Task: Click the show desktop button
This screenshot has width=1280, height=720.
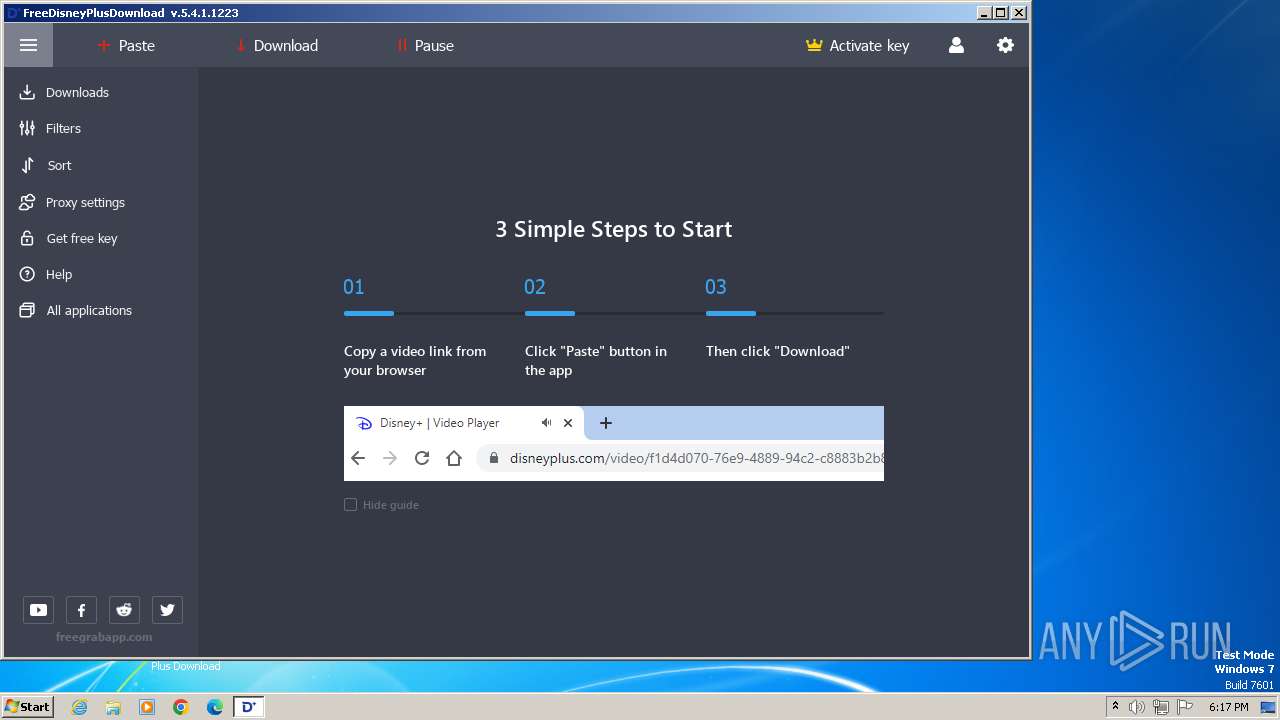Action: point(1270,707)
